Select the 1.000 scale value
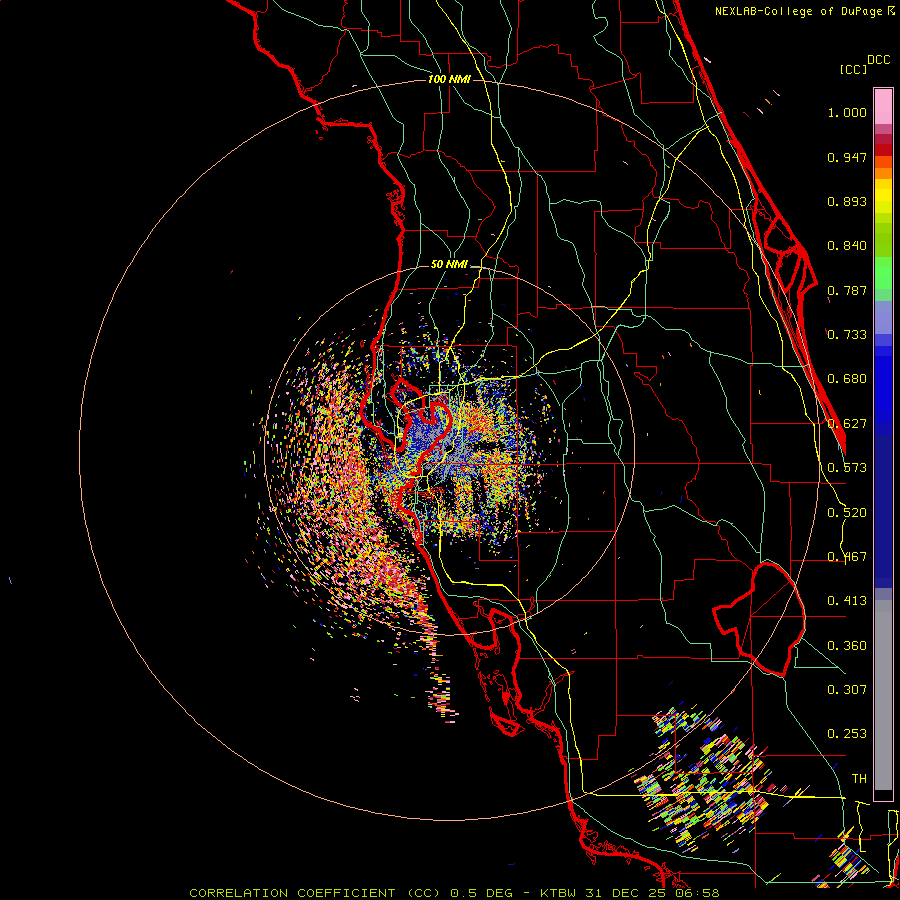The width and height of the screenshot is (900, 900). (x=847, y=112)
